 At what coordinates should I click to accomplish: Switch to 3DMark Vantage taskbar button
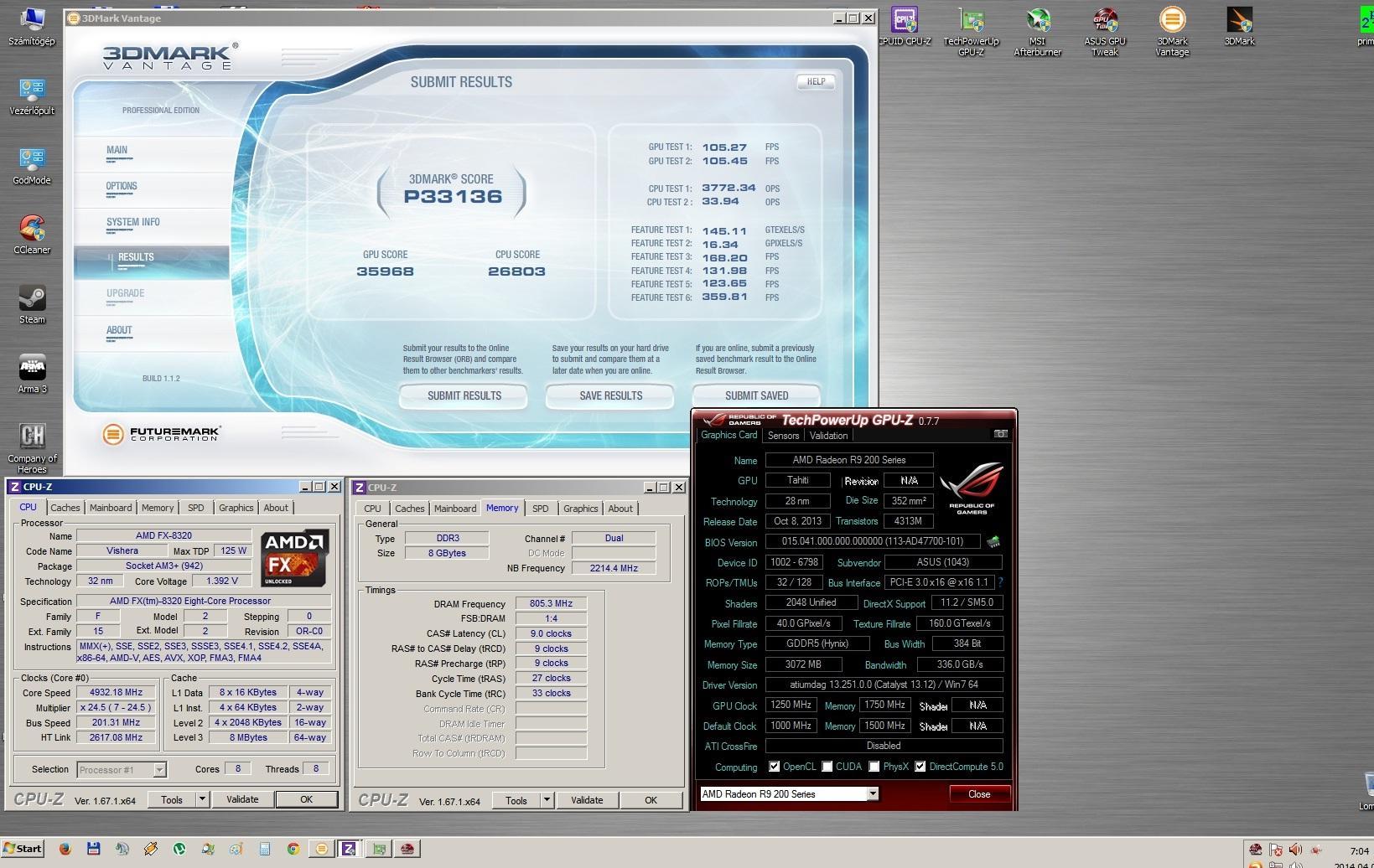(322, 849)
